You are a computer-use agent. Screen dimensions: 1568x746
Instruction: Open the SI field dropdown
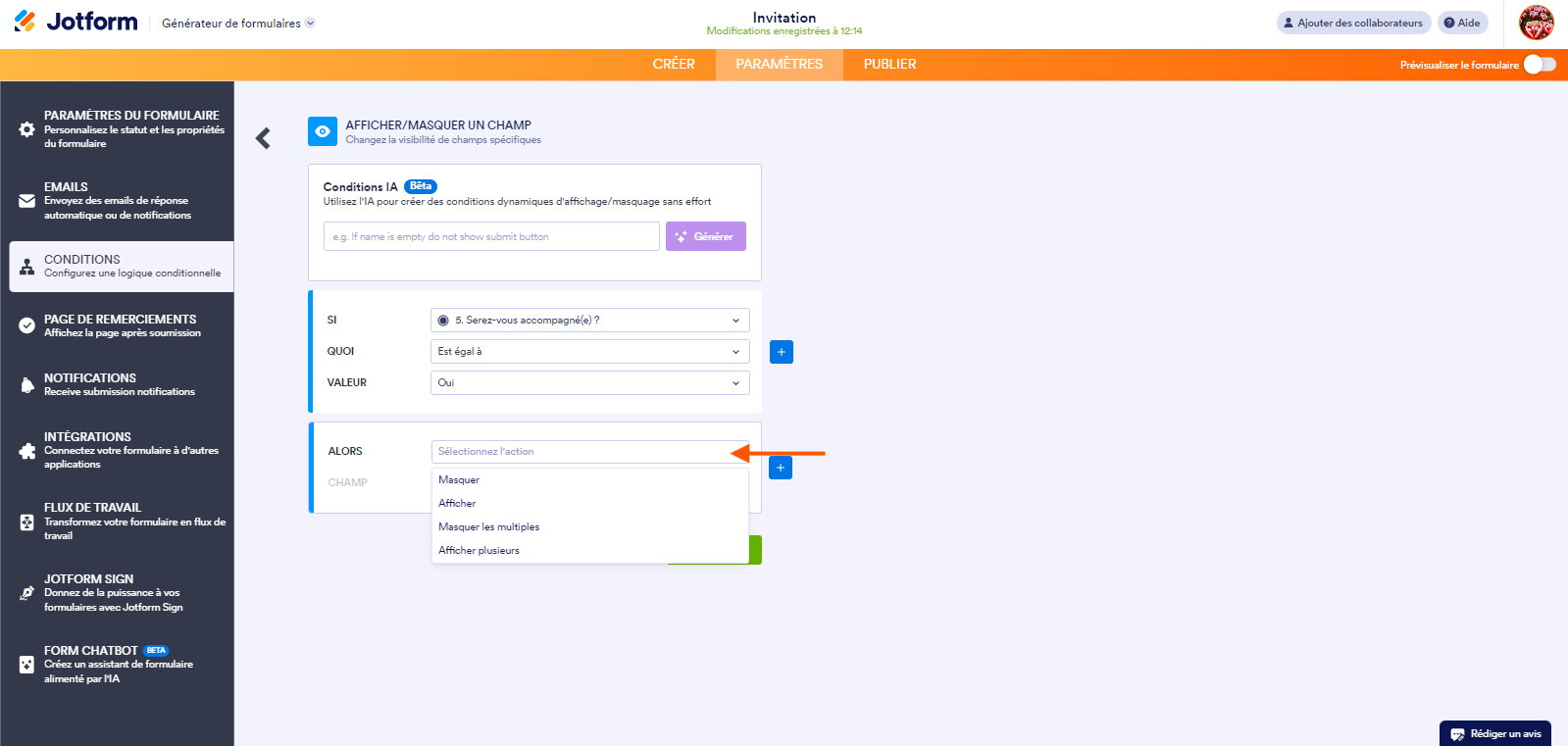pyautogui.click(x=589, y=321)
